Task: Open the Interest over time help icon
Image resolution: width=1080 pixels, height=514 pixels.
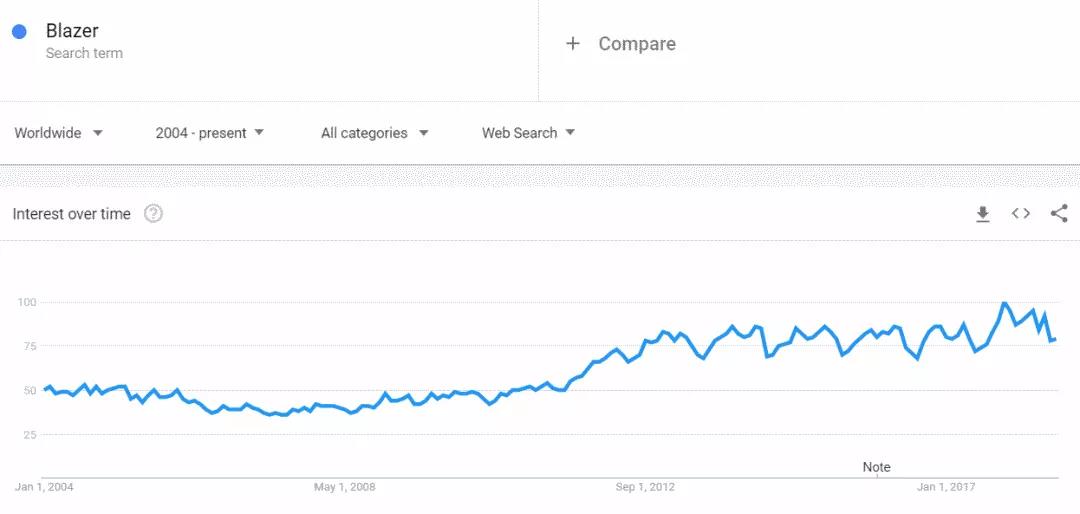Action: tap(153, 214)
